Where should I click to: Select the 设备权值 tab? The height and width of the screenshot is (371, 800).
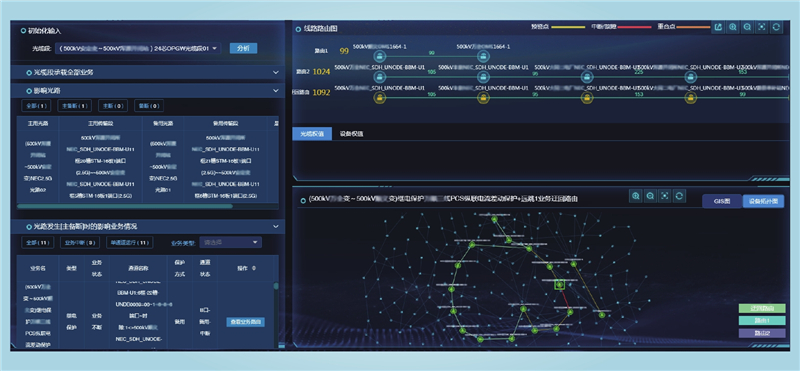(x=351, y=134)
